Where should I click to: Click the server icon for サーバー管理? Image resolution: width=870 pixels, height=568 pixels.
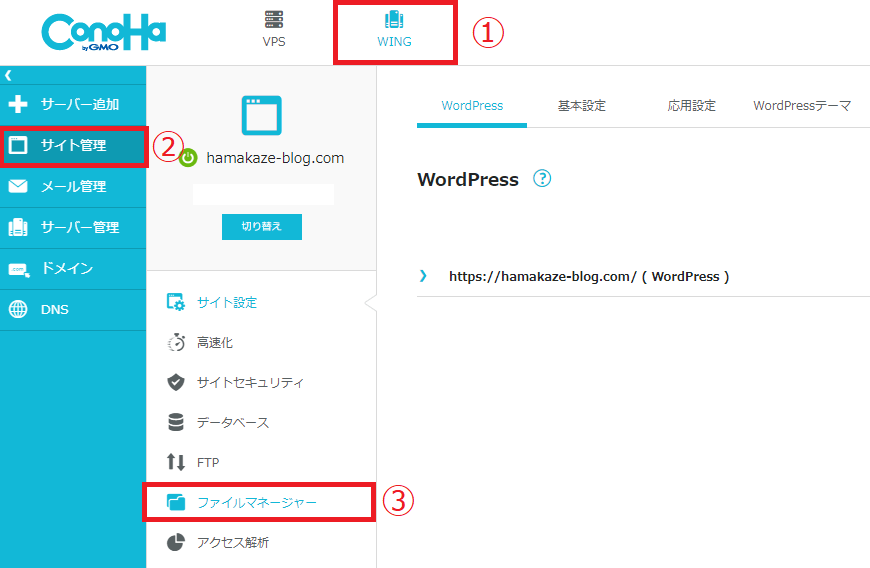pos(18,228)
